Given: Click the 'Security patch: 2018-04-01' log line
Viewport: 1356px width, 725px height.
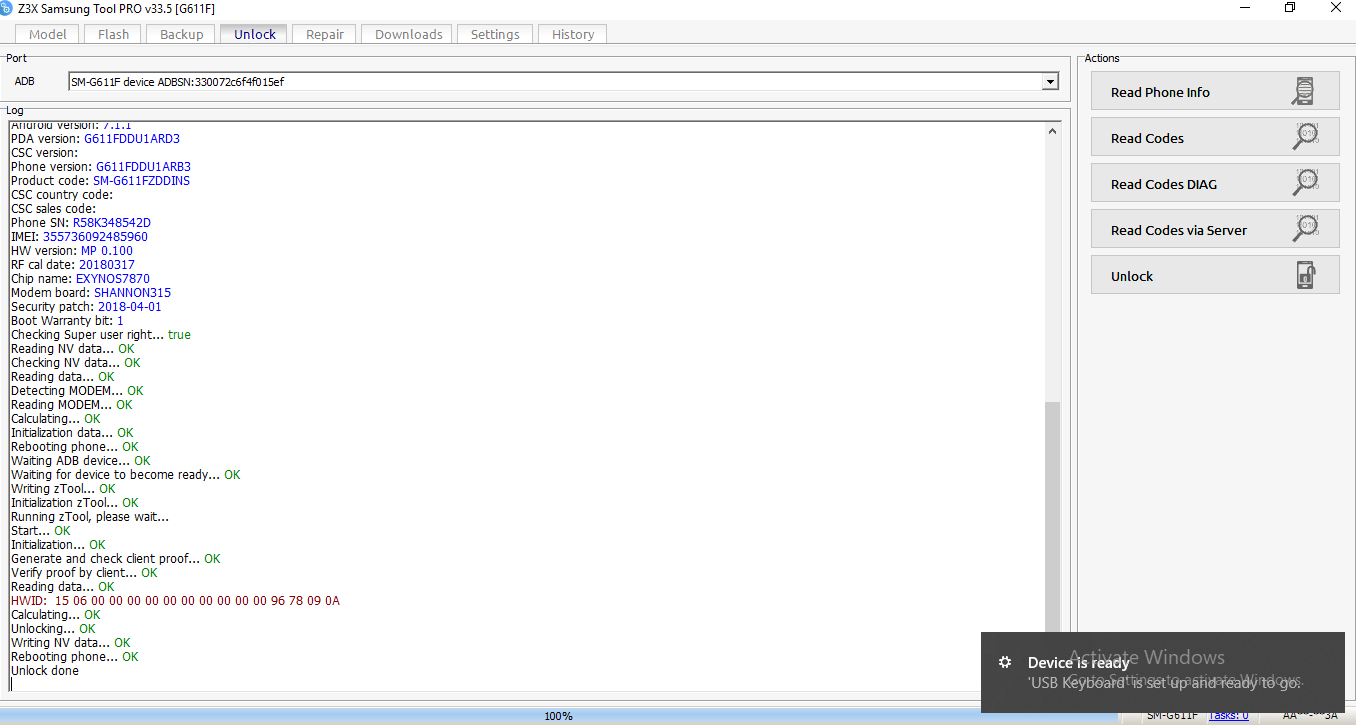Looking at the screenshot, I should (x=86, y=307).
